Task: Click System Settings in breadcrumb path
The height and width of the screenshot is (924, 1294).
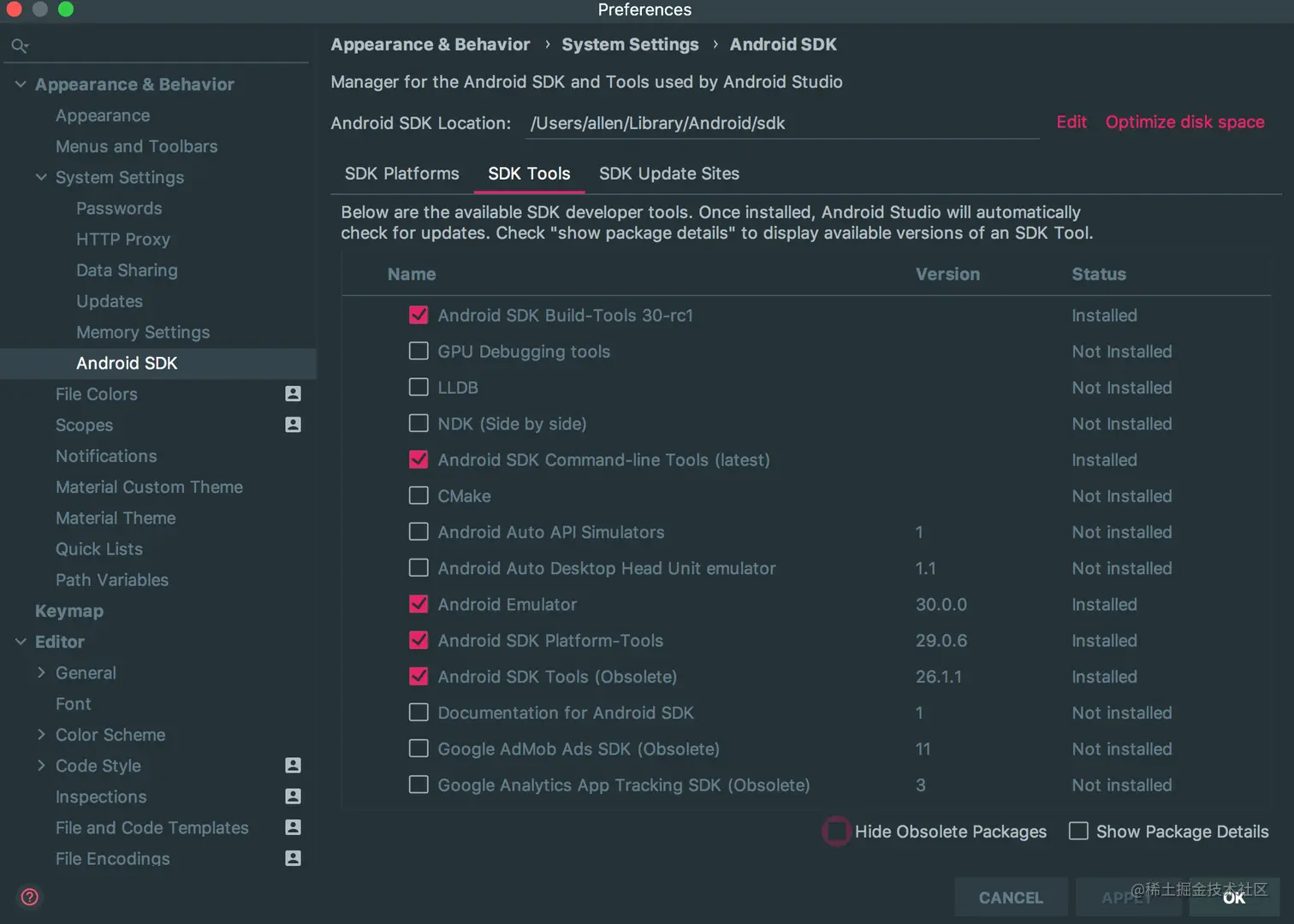Action: 630,44
